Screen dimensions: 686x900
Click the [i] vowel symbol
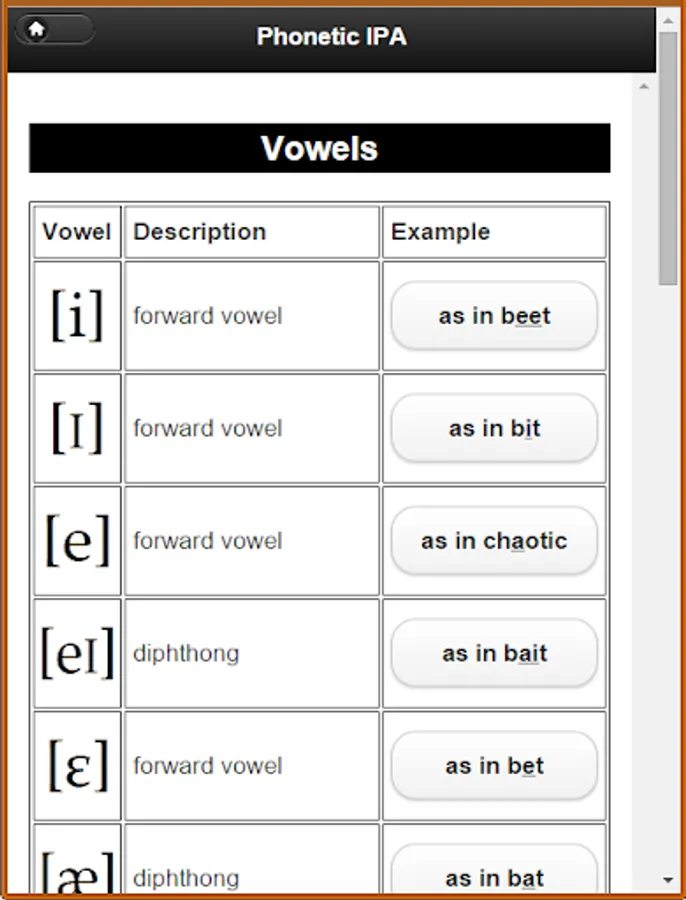pos(77,316)
